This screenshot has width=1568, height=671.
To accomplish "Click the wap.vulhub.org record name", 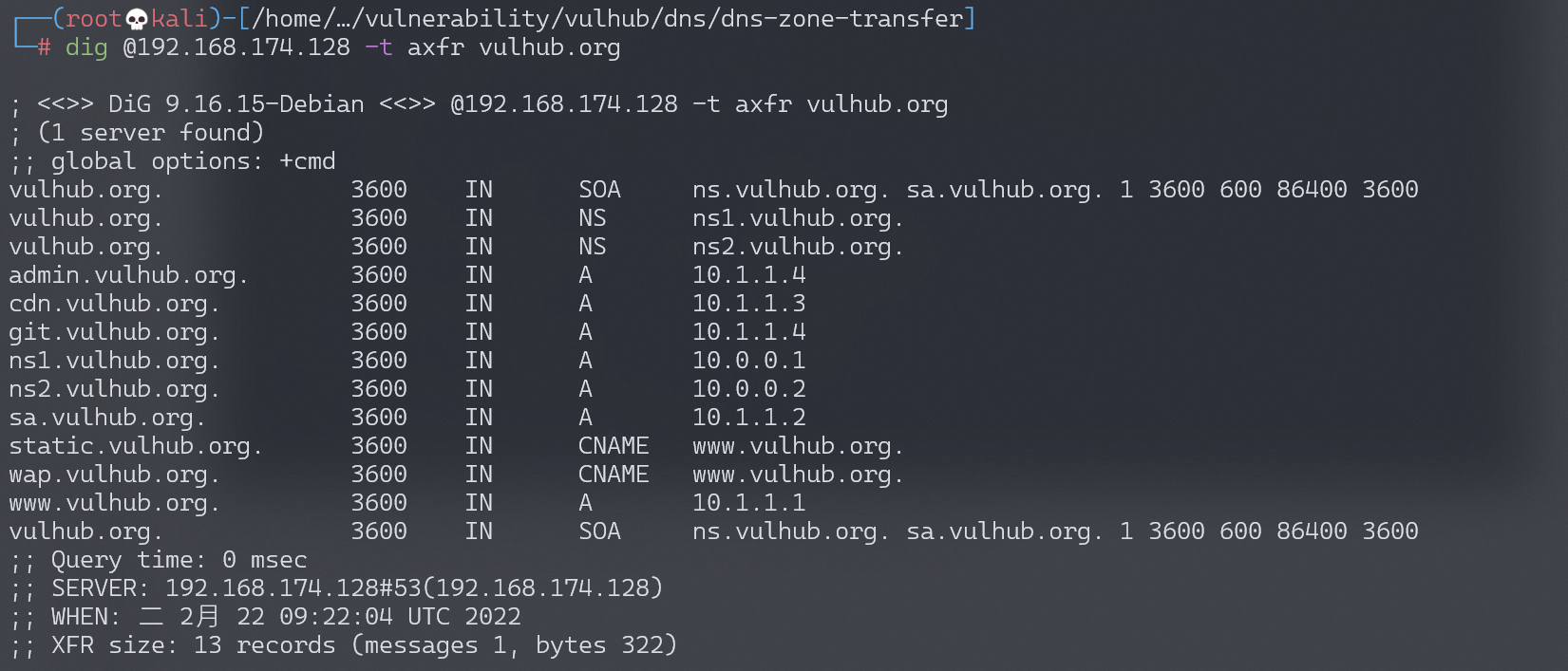I will coord(114,475).
